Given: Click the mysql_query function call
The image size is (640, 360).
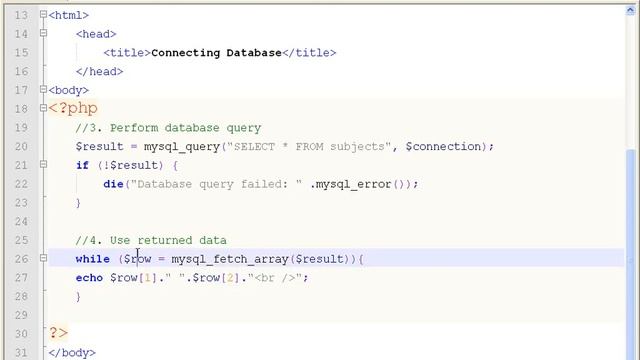Looking at the screenshot, I should pyautogui.click(x=182, y=147).
